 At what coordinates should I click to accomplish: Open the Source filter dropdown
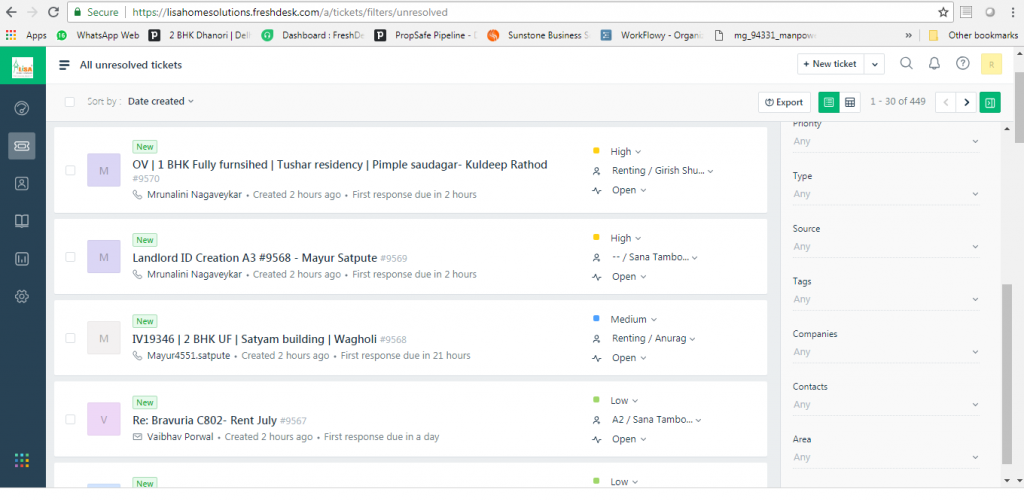(886, 247)
